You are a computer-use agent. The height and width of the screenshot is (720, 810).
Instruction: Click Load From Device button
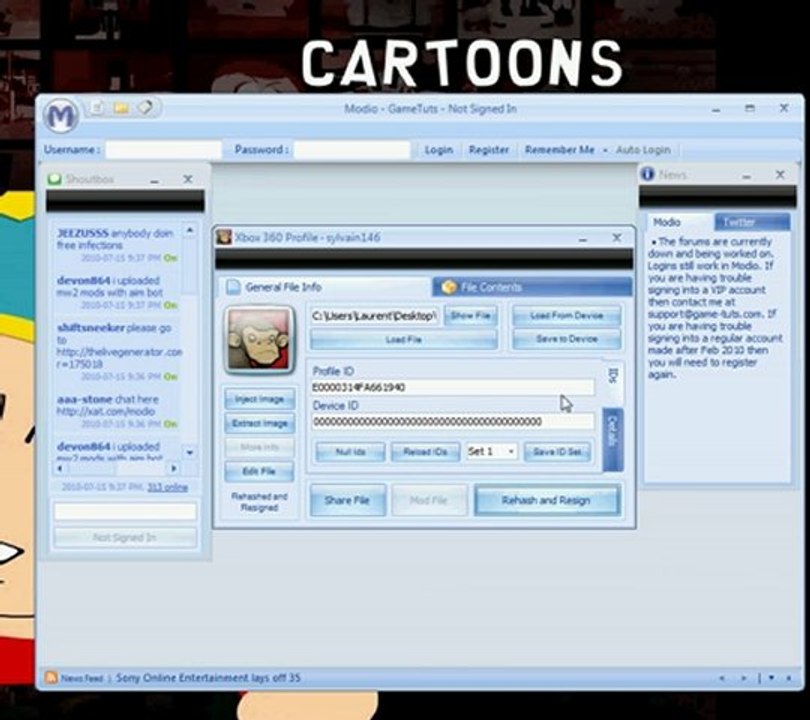[x=566, y=315]
